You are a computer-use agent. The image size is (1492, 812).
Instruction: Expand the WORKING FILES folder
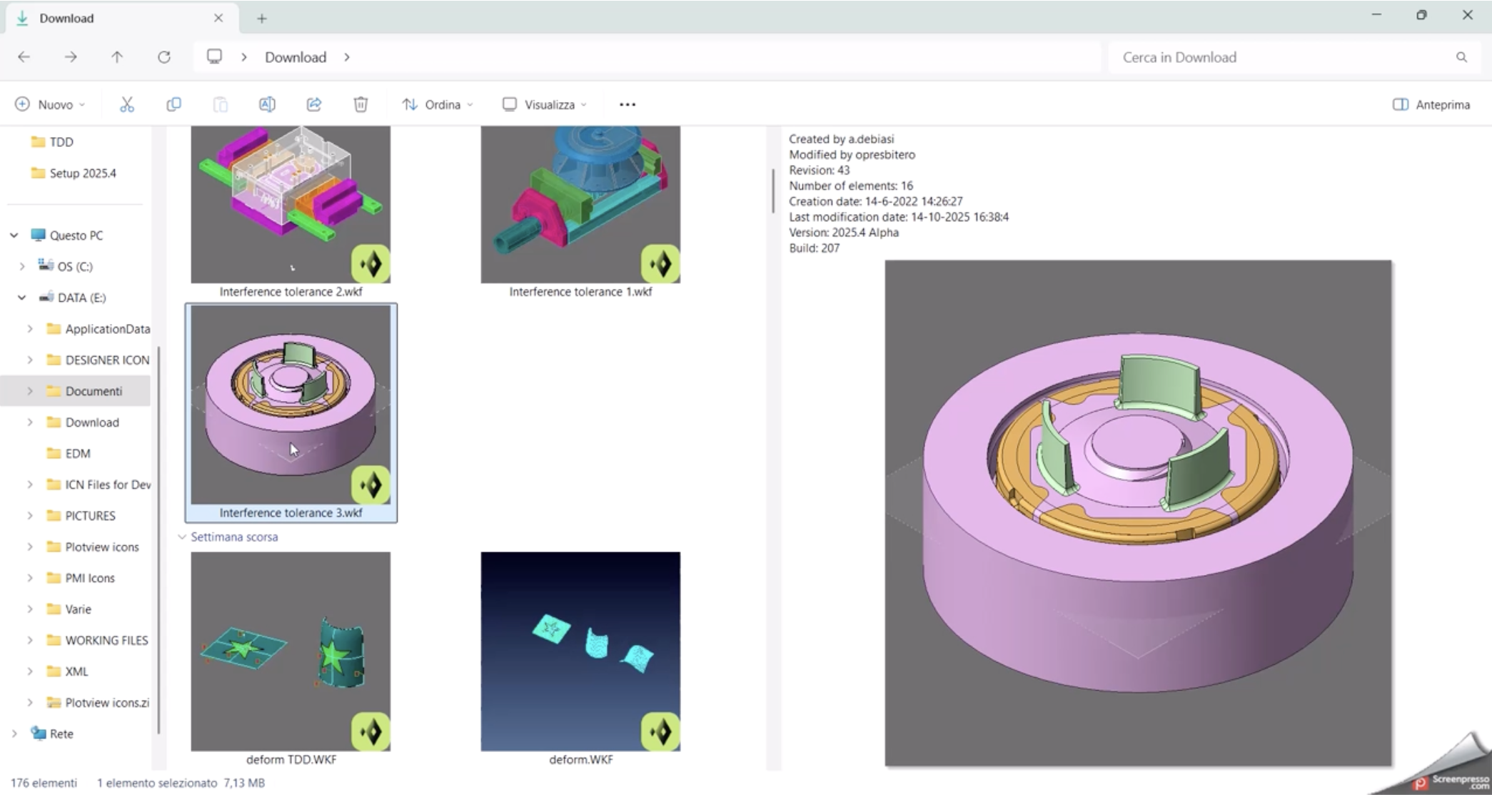pyautogui.click(x=30, y=641)
